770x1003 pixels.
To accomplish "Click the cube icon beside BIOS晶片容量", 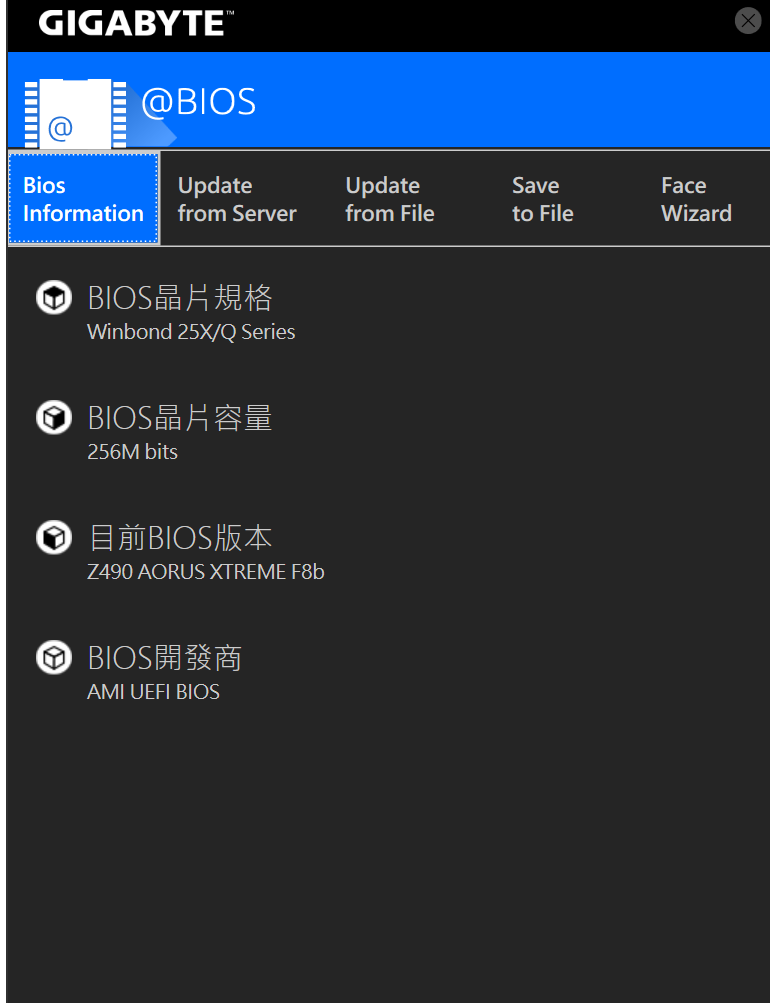I will (x=54, y=418).
